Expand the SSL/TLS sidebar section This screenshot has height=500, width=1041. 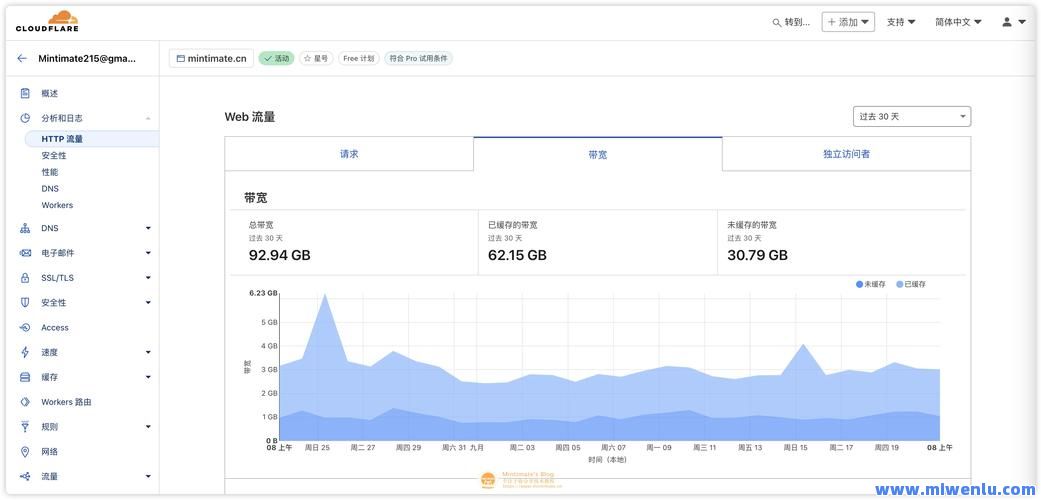click(x=148, y=278)
